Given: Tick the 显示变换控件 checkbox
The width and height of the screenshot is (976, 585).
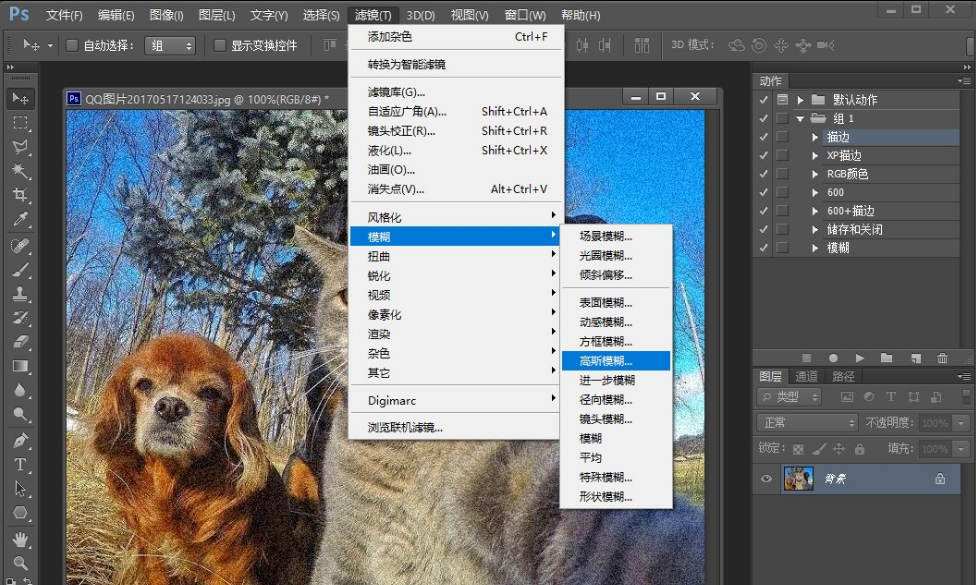Looking at the screenshot, I should coord(220,46).
